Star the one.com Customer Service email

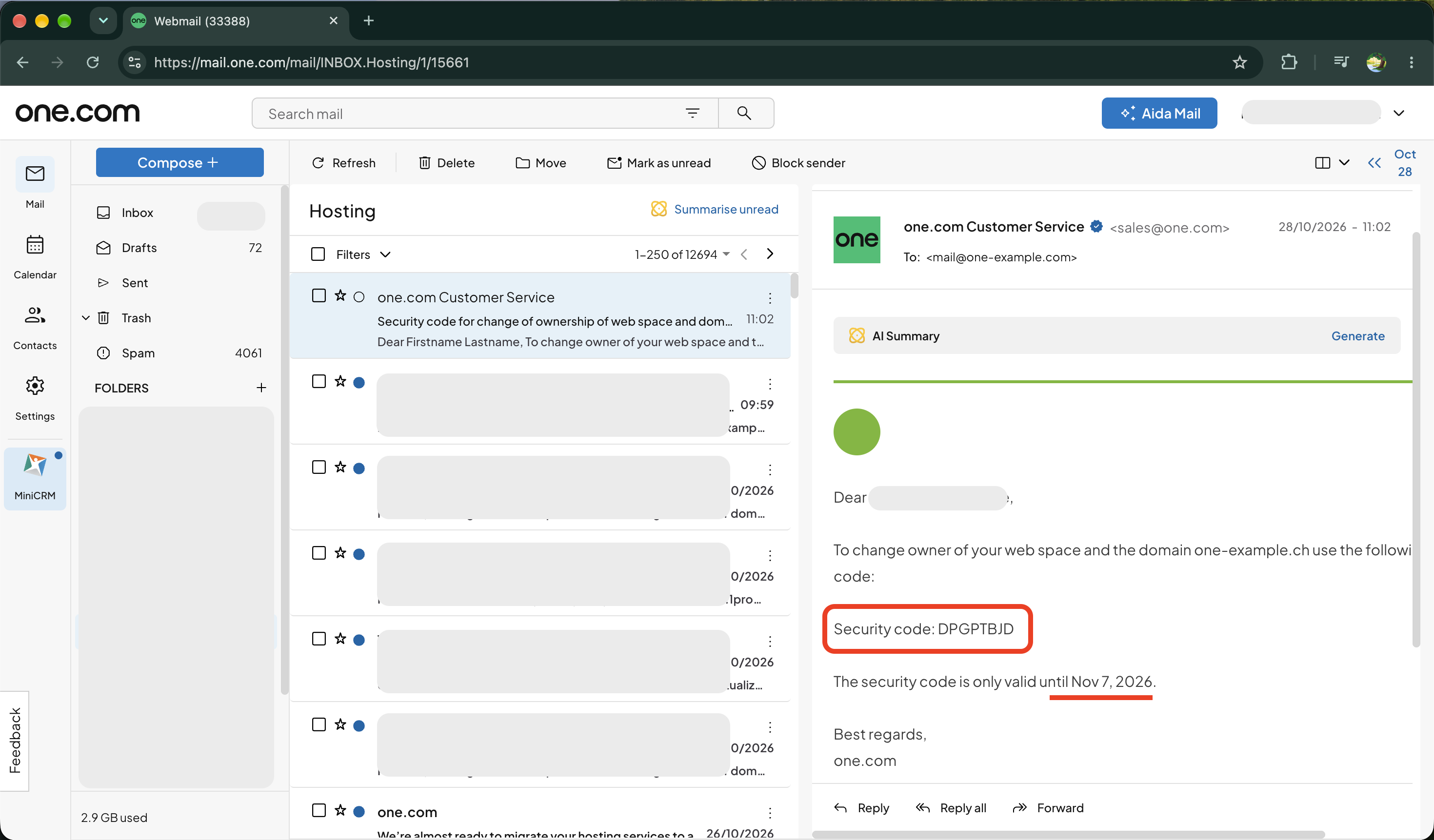340,296
